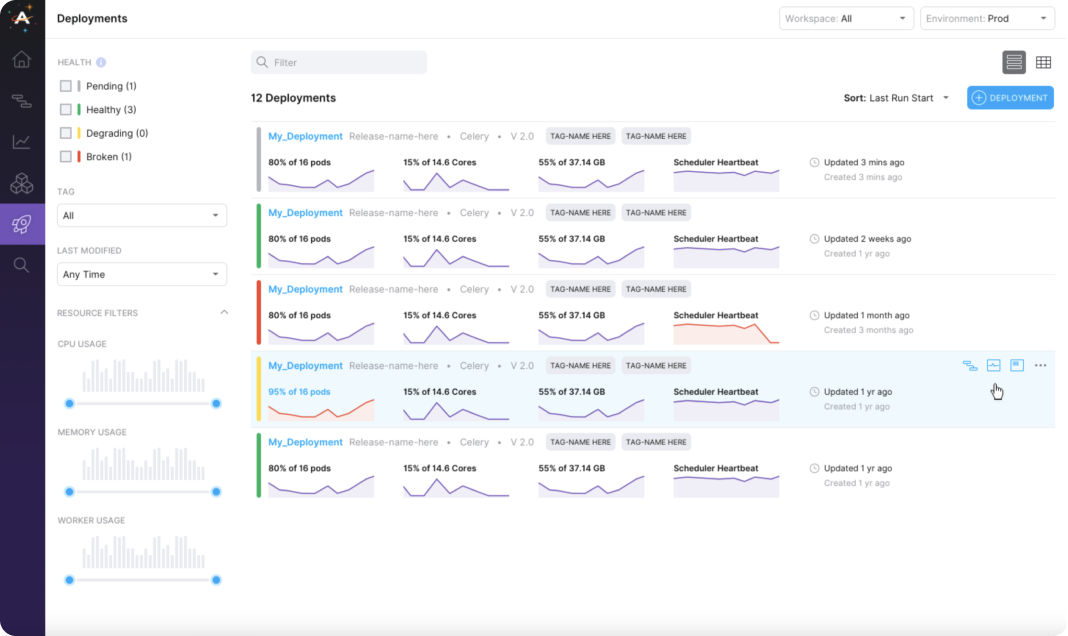Select the rocket Deployments icon
This screenshot has height=636, width=1068.
22,224
